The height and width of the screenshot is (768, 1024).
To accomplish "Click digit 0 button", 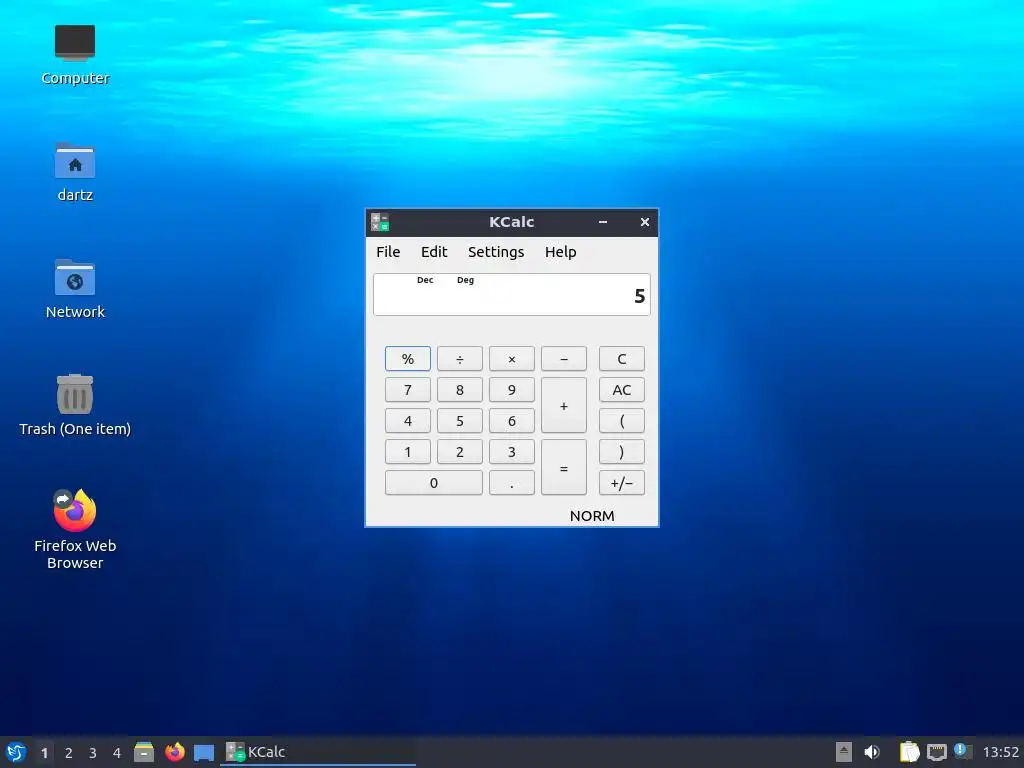I will pos(434,483).
